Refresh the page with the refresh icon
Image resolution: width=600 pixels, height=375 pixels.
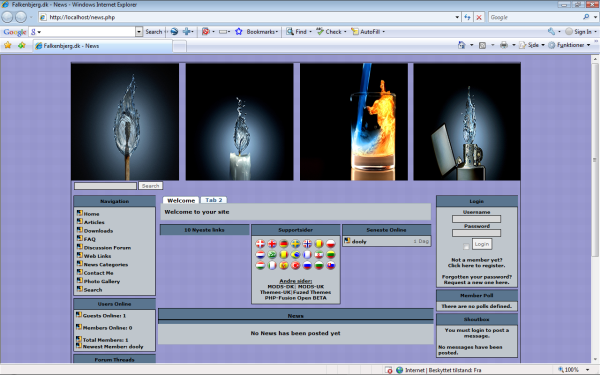pyautogui.click(x=467, y=17)
